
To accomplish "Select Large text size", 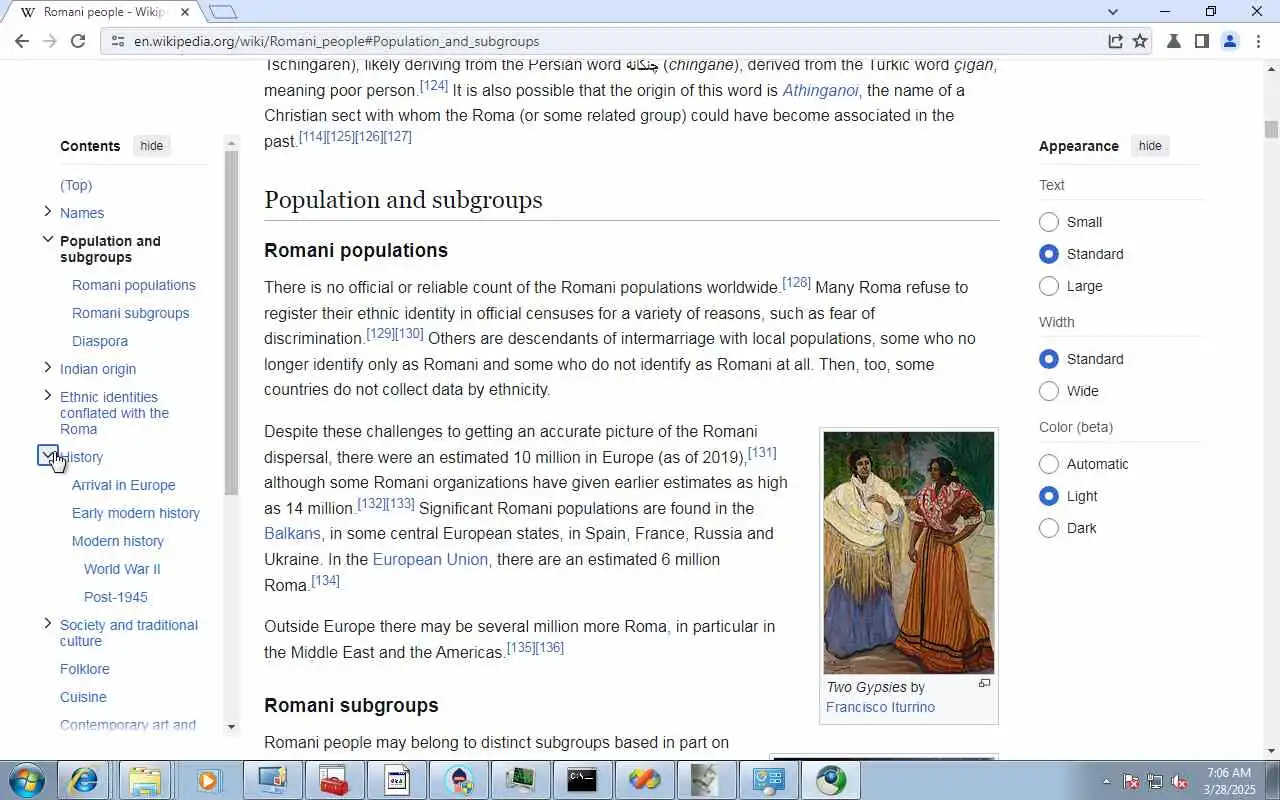I will [x=1049, y=286].
